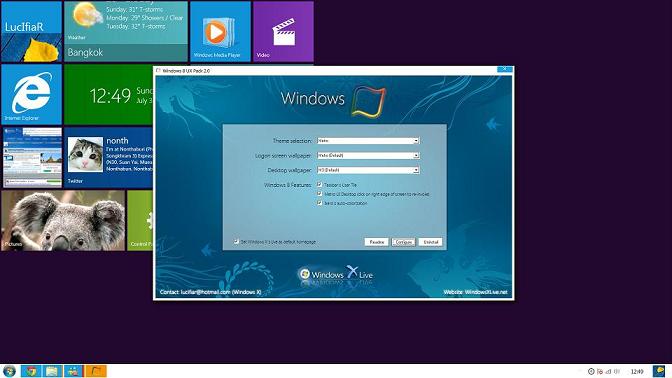Open the Internet Explorer tile
The width and height of the screenshot is (672, 378).
coord(32,95)
